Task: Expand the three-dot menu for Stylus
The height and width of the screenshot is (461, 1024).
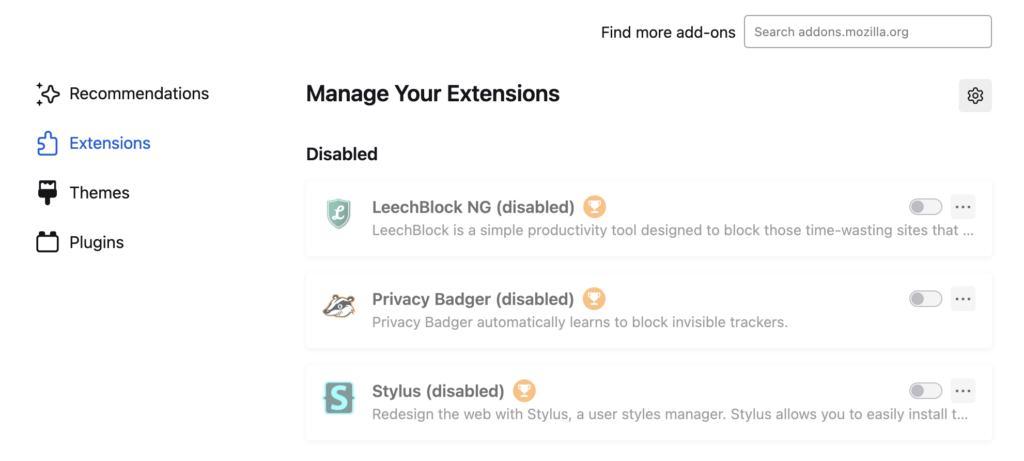Action: click(963, 391)
